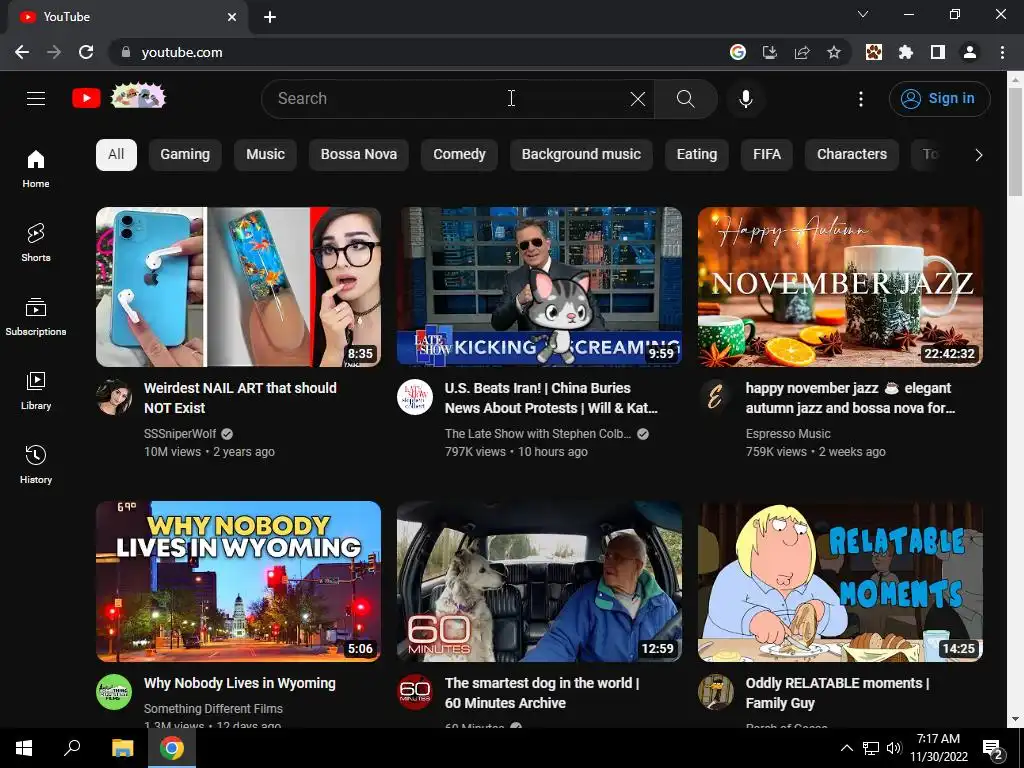1024x768 pixels.
Task: Click title Oddly RELATABLE moments Family Guy
Action: (x=837, y=693)
